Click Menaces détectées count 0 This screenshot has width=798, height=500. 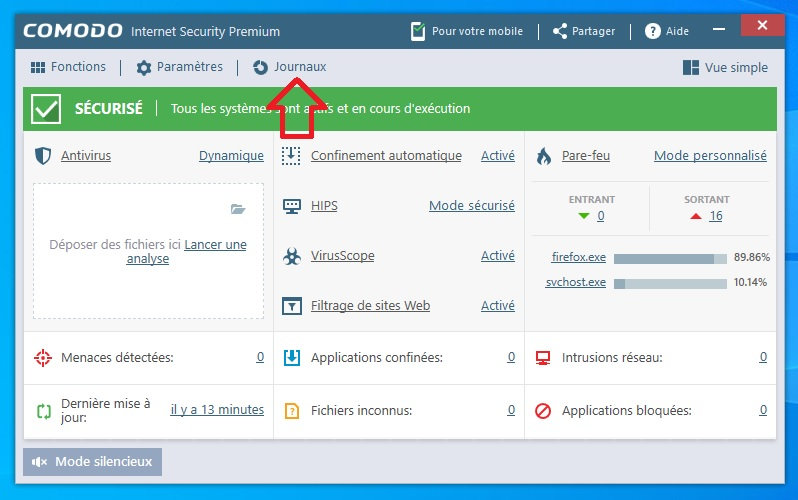(260, 357)
